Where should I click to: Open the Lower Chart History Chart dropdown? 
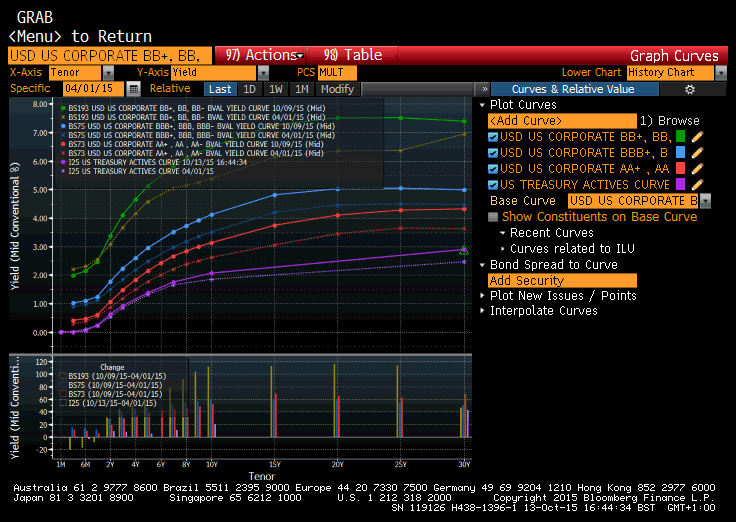(721, 73)
